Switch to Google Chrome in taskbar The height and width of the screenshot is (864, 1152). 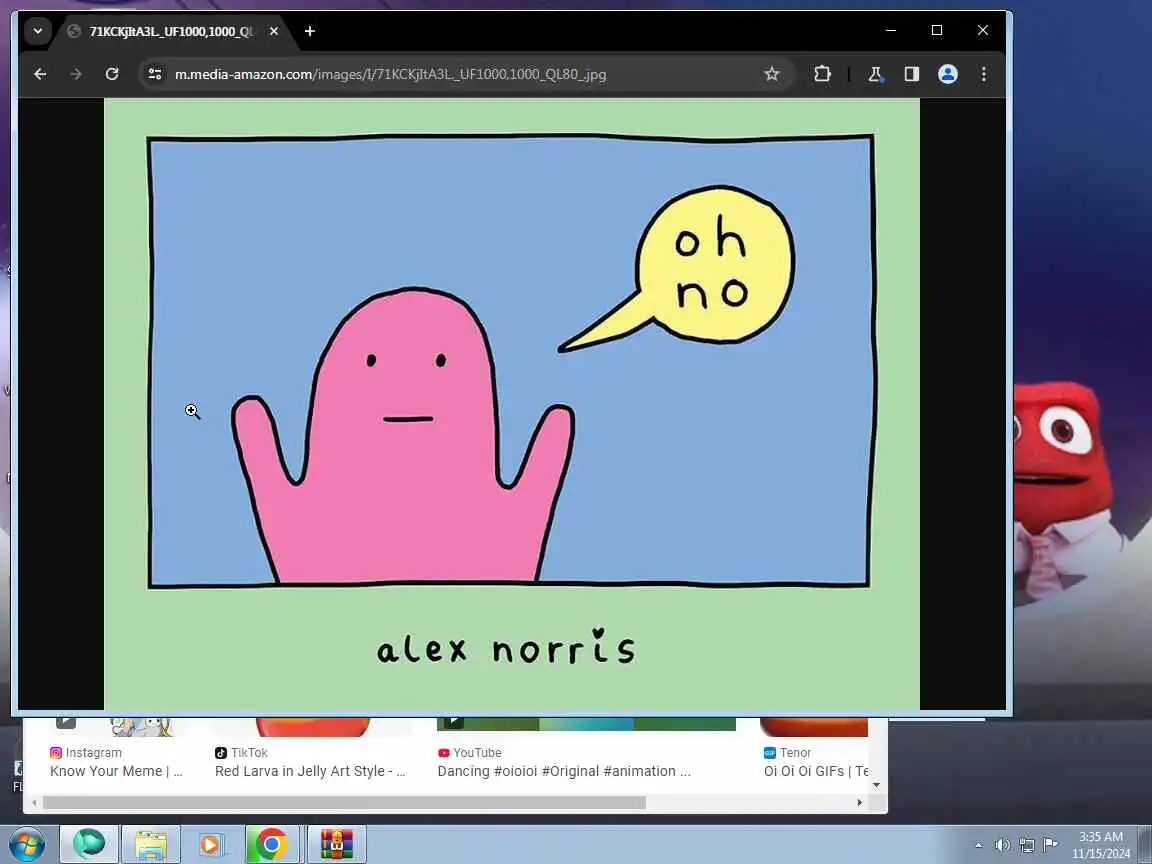click(272, 844)
